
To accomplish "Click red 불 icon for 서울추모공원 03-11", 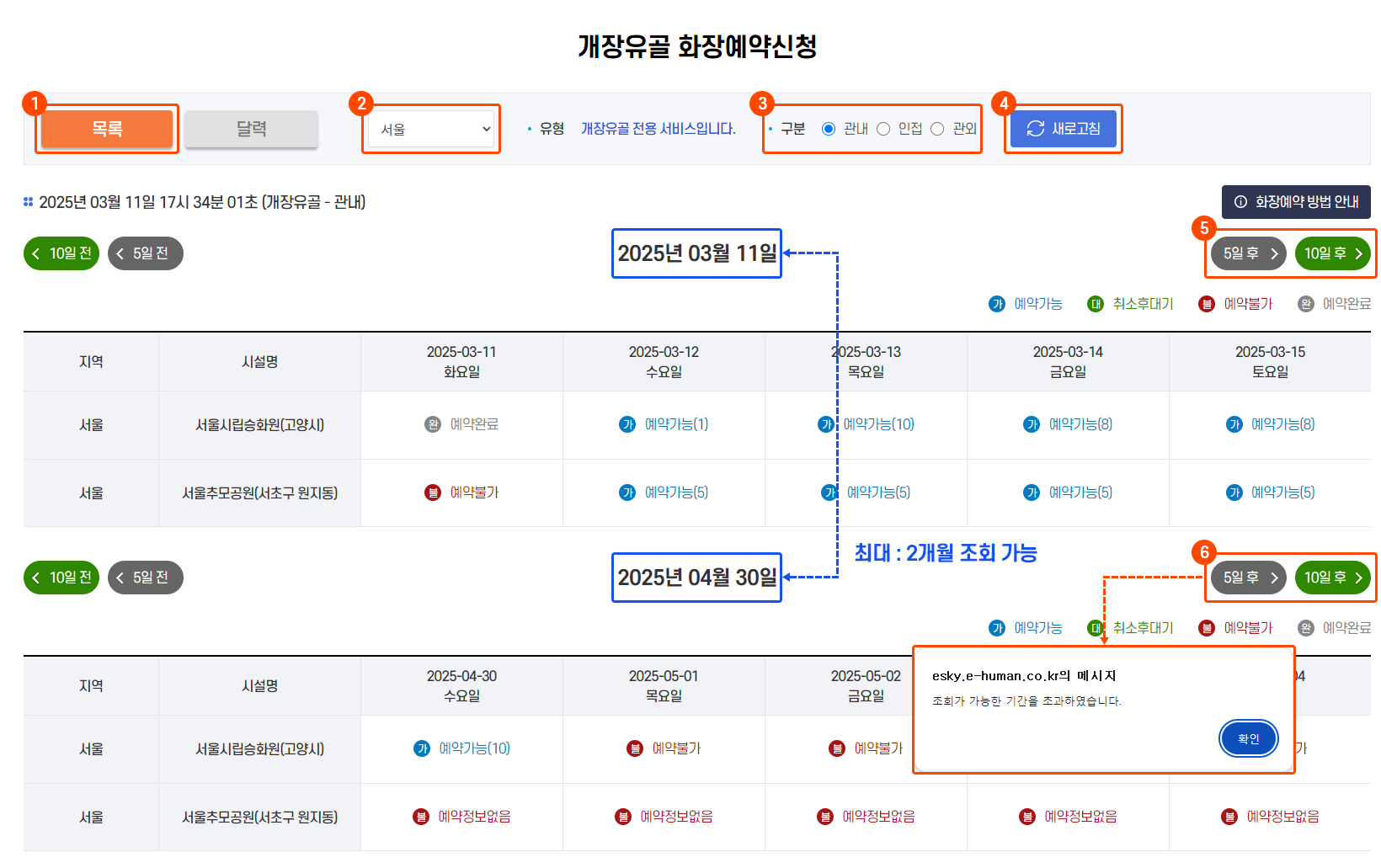I will [433, 493].
